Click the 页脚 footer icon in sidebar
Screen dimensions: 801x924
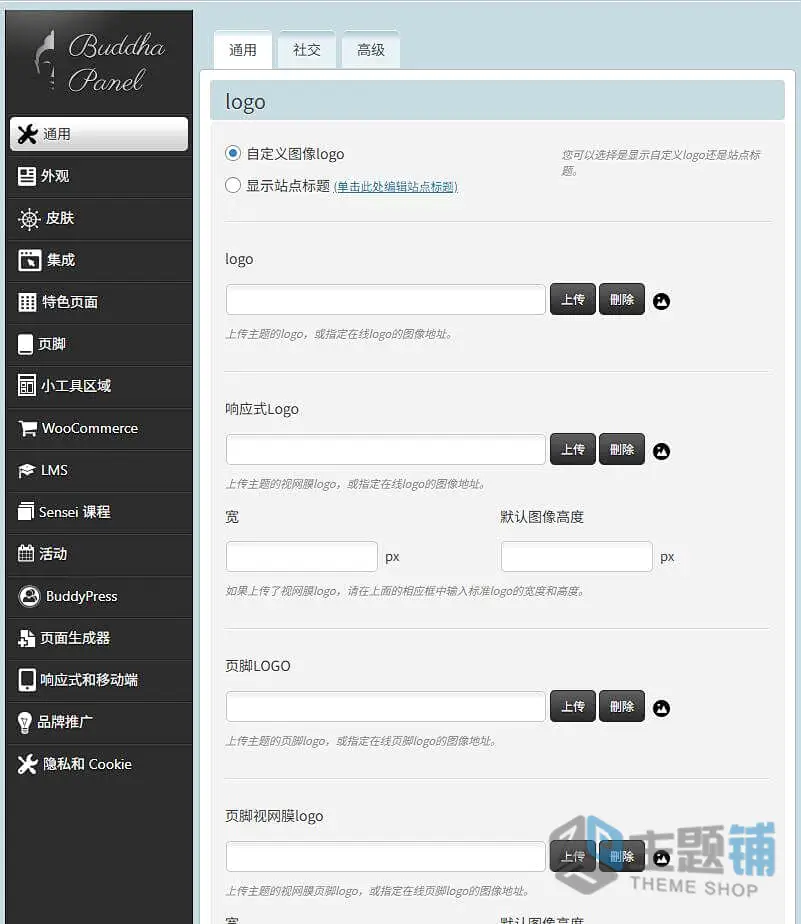click(25, 344)
